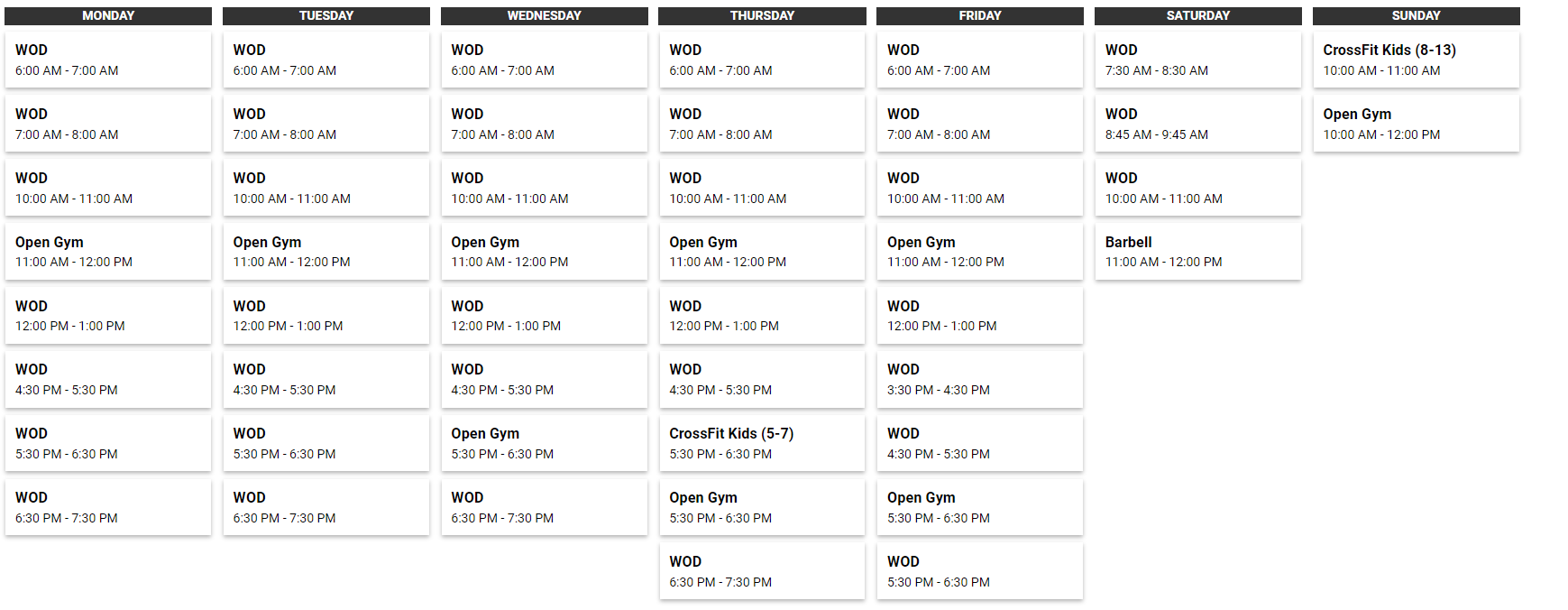
Task: Select Friday 3:30 PM WOD class
Action: click(x=980, y=379)
